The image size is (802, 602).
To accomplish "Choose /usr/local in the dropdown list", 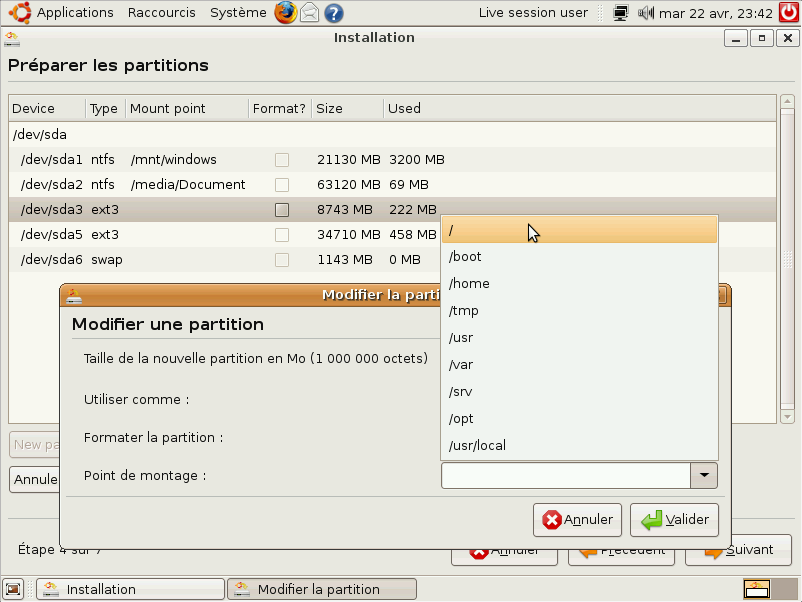I will (580, 445).
